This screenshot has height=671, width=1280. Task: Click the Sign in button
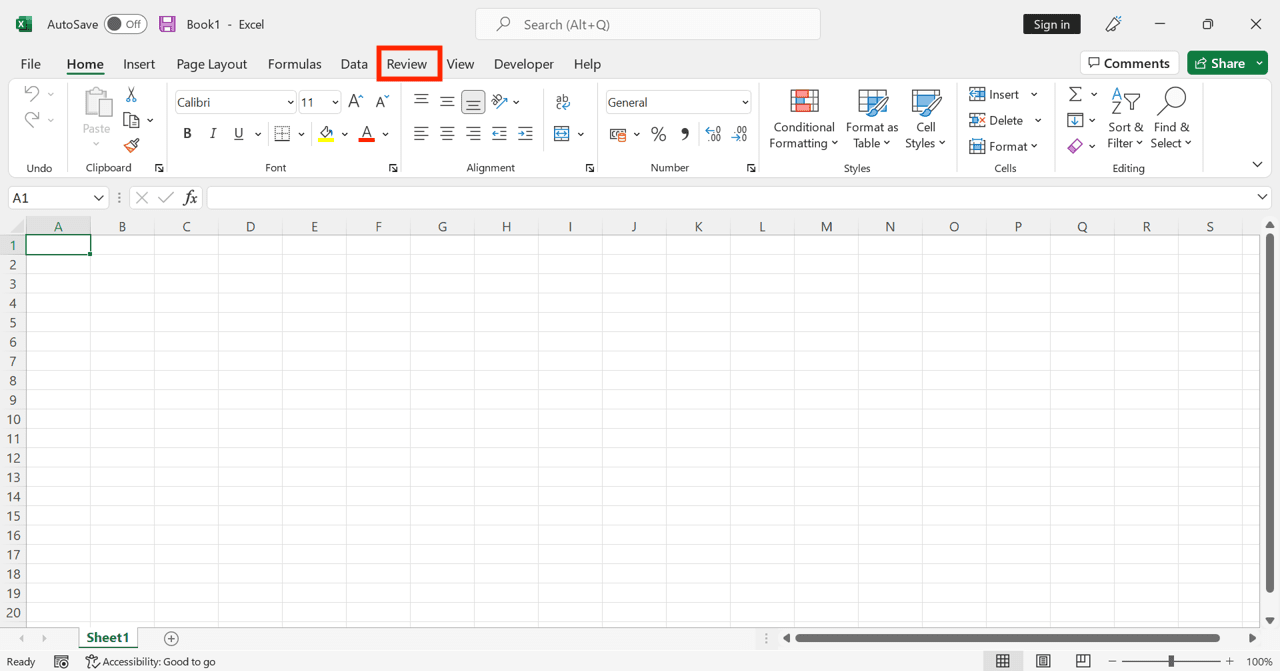tap(1052, 24)
